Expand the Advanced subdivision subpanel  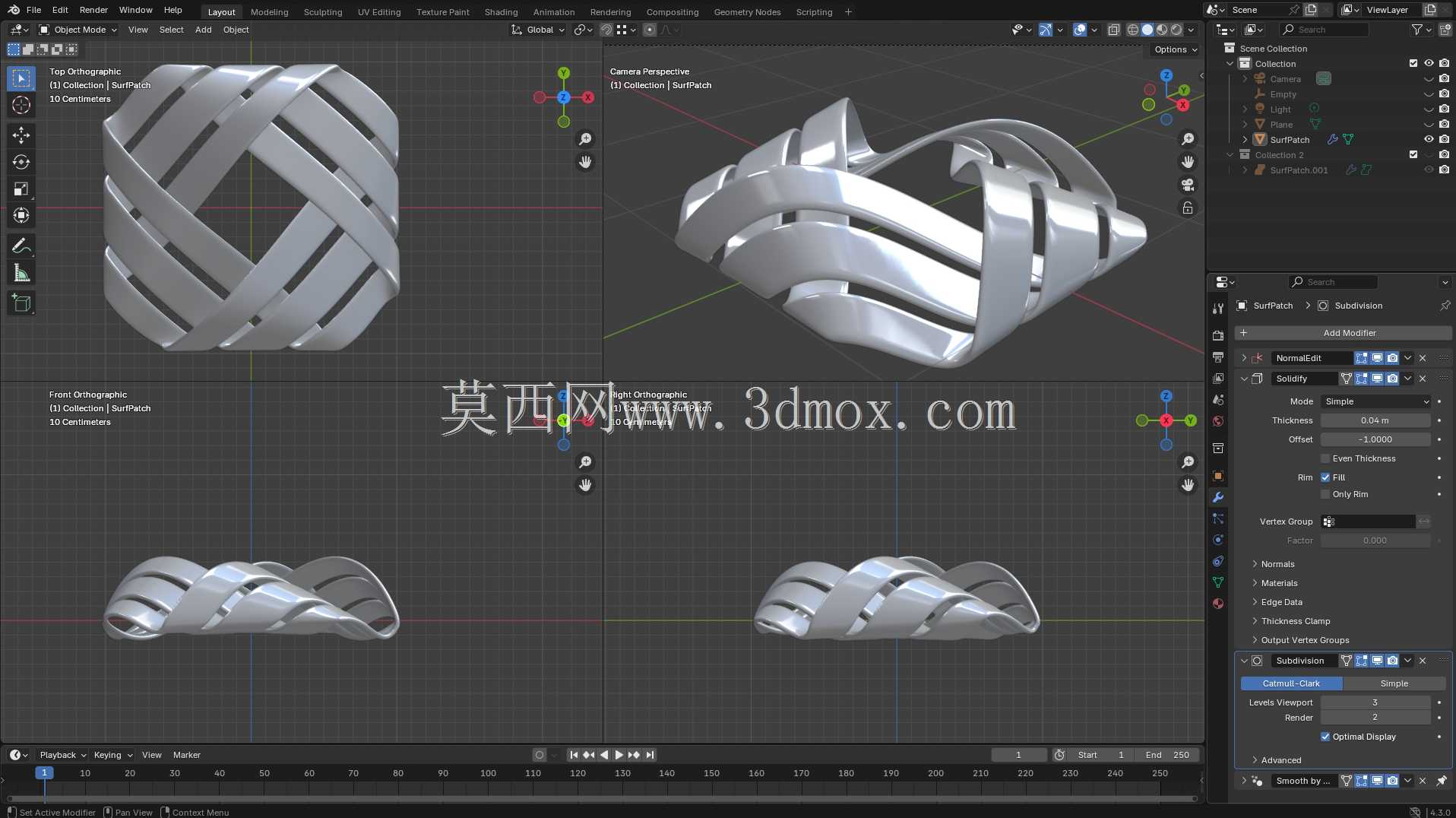(x=1280, y=760)
